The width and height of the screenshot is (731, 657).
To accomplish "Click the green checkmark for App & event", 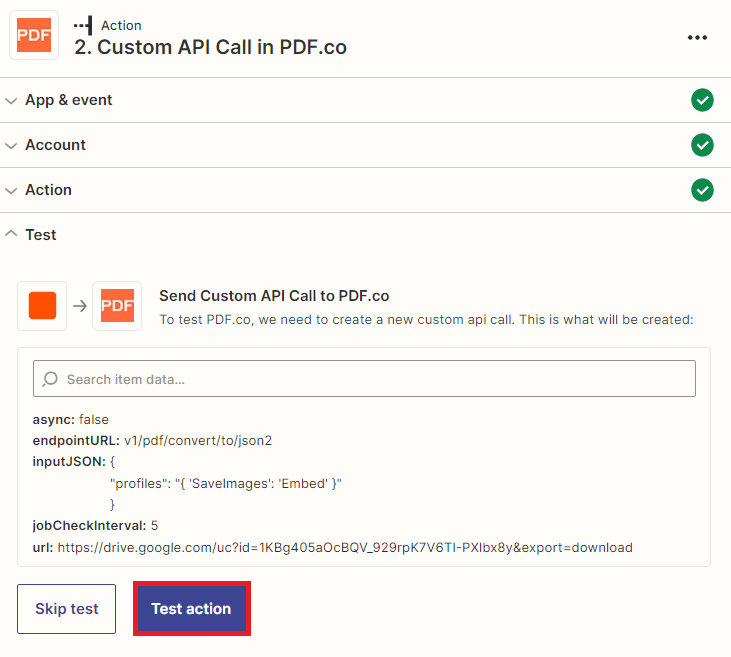I will [x=702, y=100].
